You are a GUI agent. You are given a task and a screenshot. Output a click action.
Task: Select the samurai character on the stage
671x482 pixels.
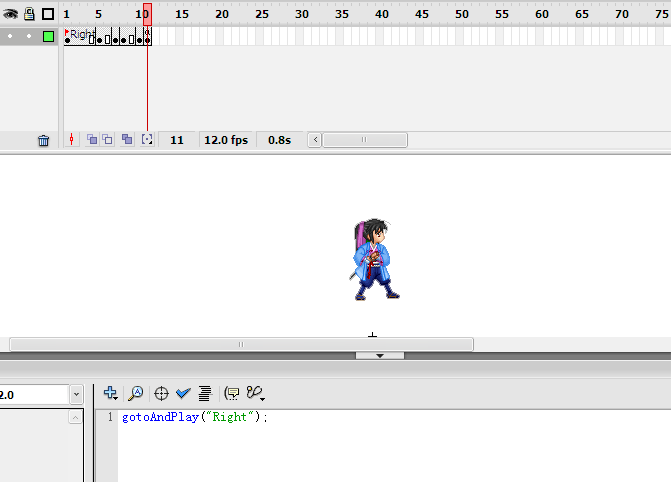pyautogui.click(x=375, y=259)
